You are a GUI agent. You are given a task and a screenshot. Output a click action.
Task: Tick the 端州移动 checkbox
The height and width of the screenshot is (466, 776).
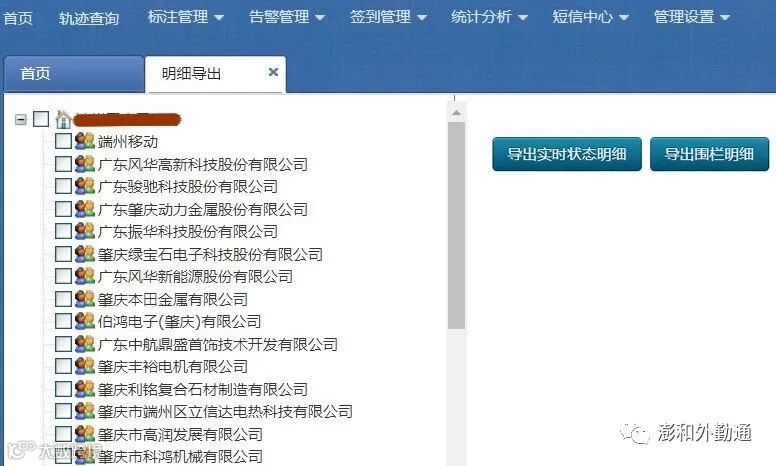[x=63, y=141]
